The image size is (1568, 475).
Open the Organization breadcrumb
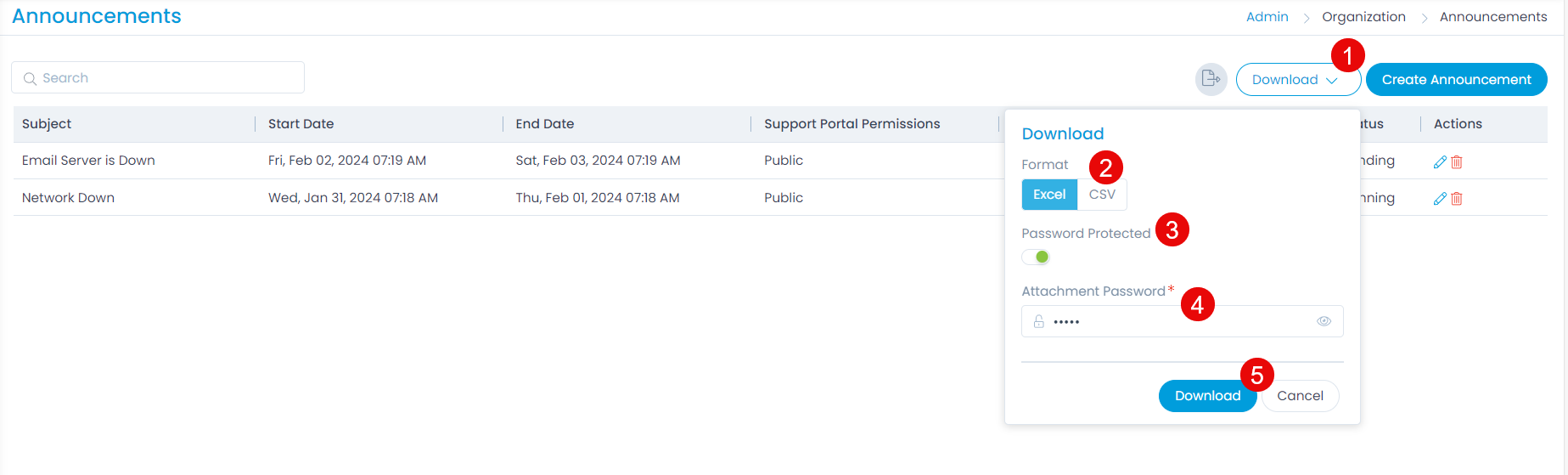coord(1363,17)
